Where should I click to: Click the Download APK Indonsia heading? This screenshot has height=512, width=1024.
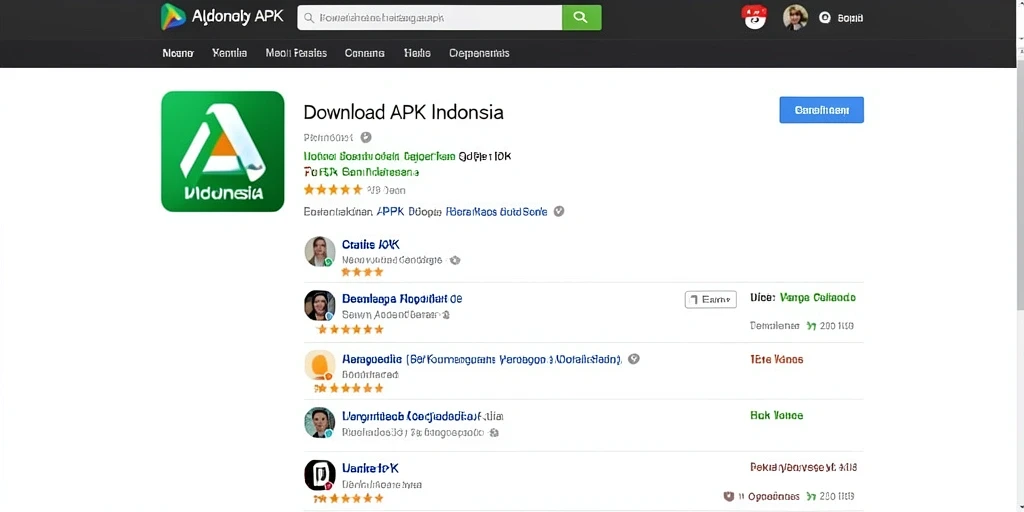click(404, 112)
